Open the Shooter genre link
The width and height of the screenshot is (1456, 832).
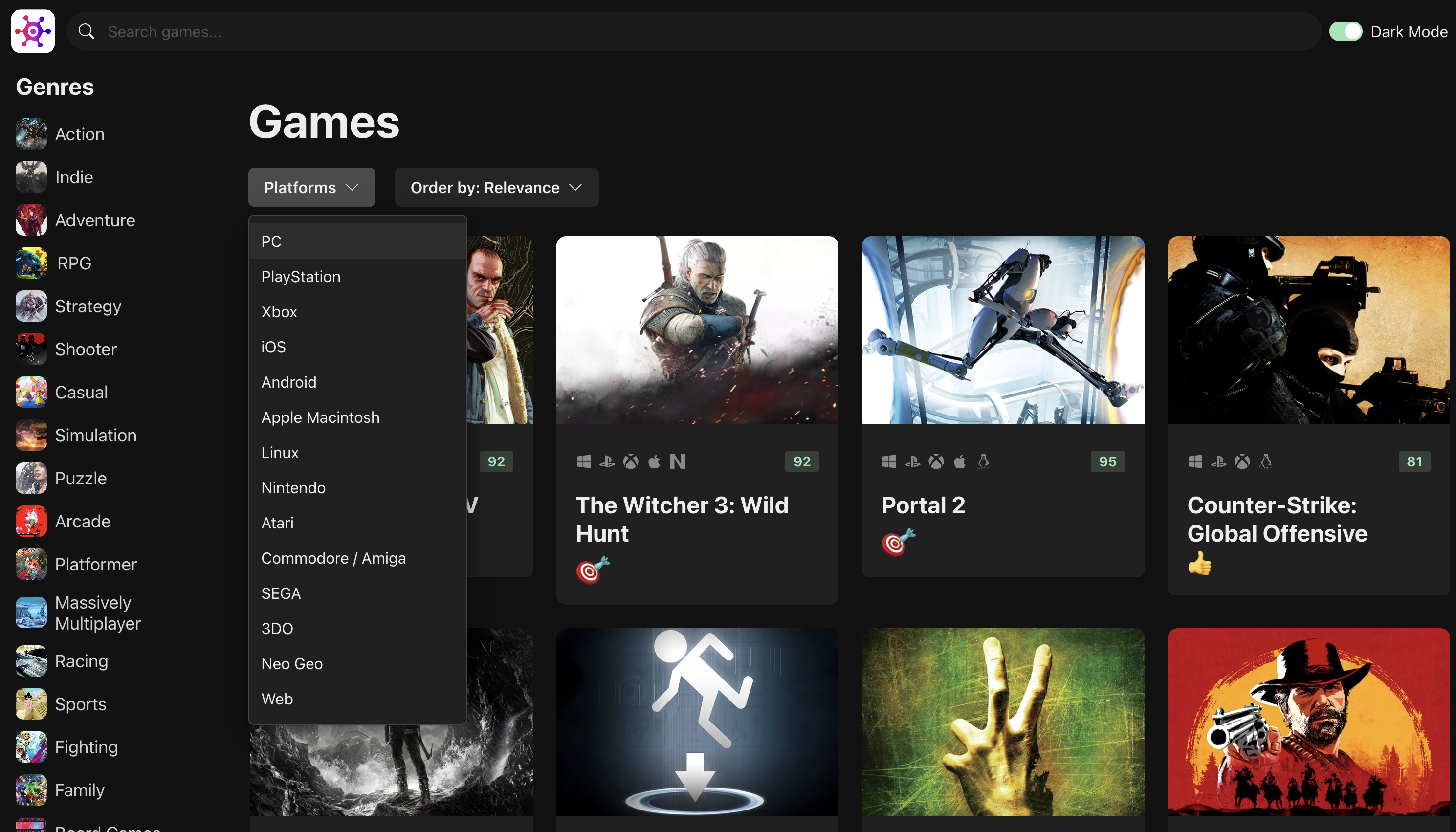click(x=86, y=349)
